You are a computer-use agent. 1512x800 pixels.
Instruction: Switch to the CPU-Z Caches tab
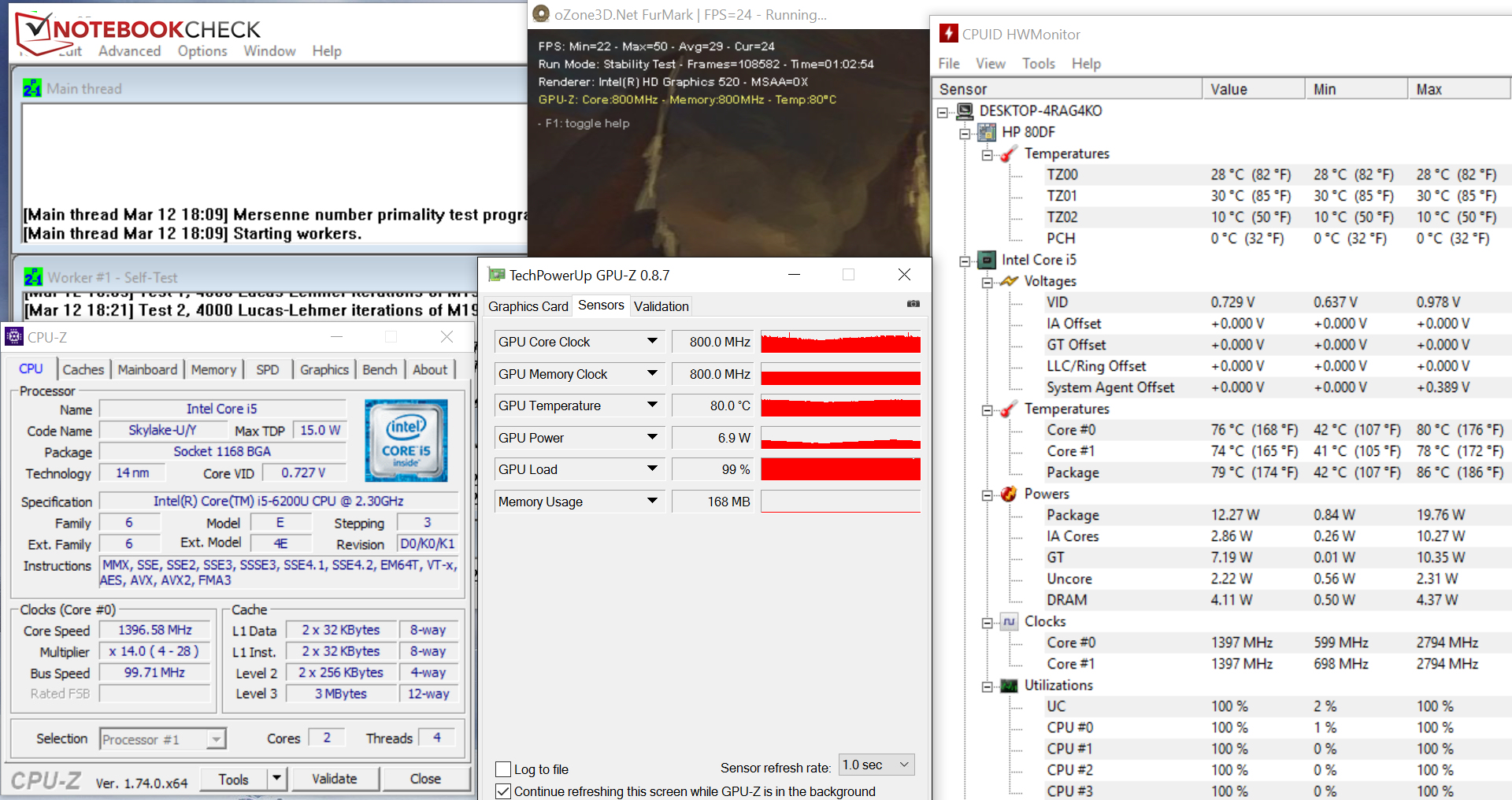83,369
